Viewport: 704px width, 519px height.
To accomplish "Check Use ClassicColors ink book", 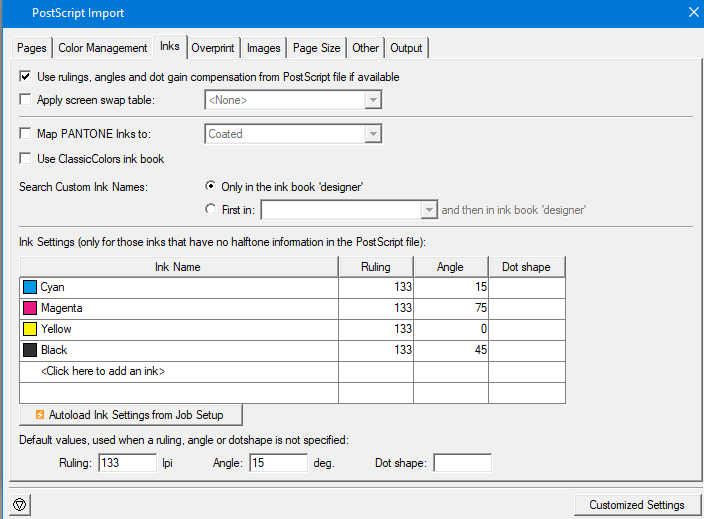I will click(x=25, y=158).
